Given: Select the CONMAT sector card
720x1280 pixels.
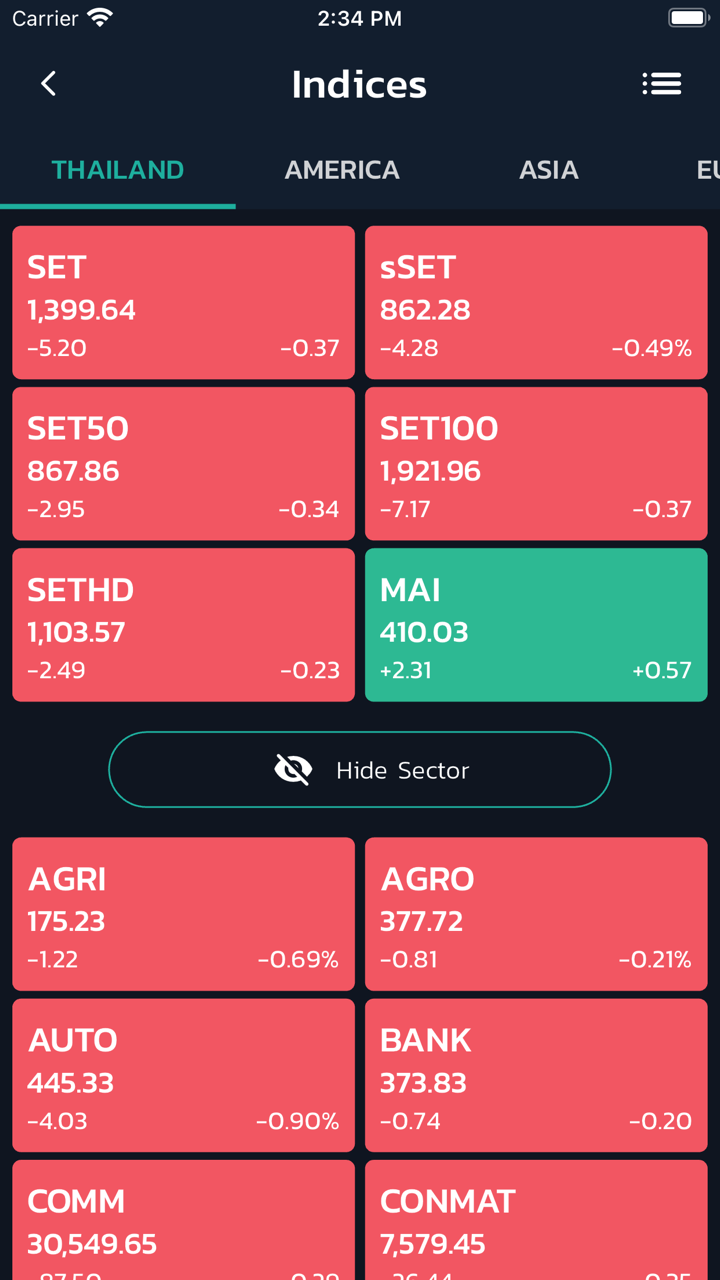Looking at the screenshot, I should (536, 1220).
